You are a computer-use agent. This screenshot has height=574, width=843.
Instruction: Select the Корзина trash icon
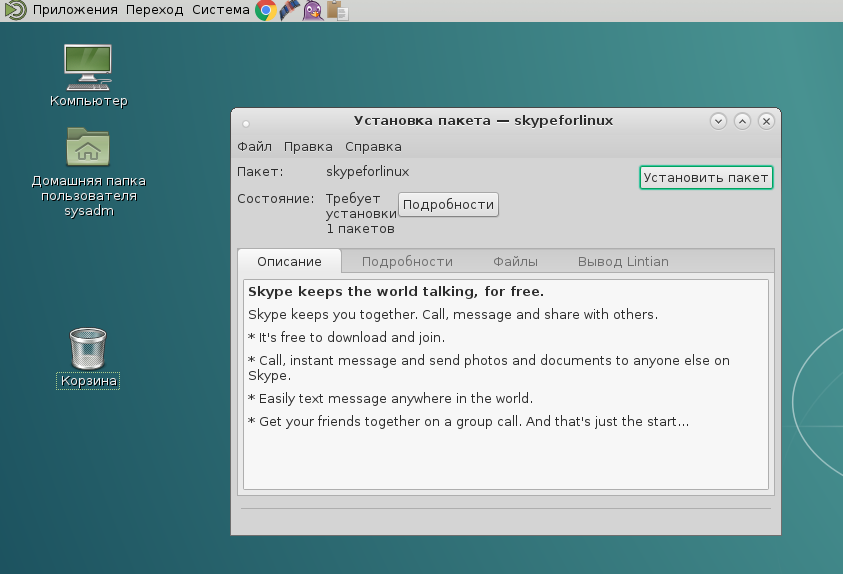click(x=88, y=358)
